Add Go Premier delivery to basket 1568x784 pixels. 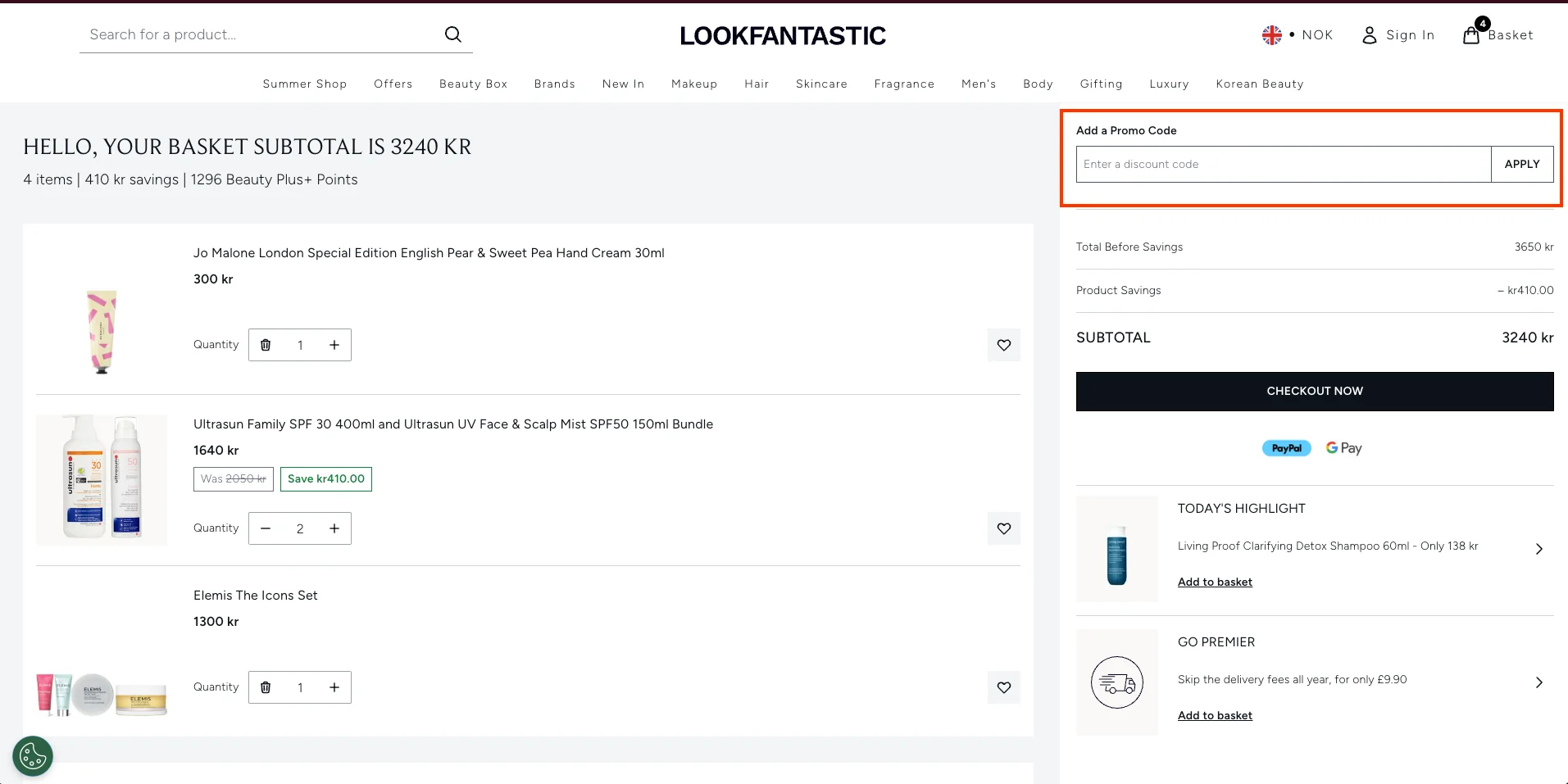(1215, 715)
